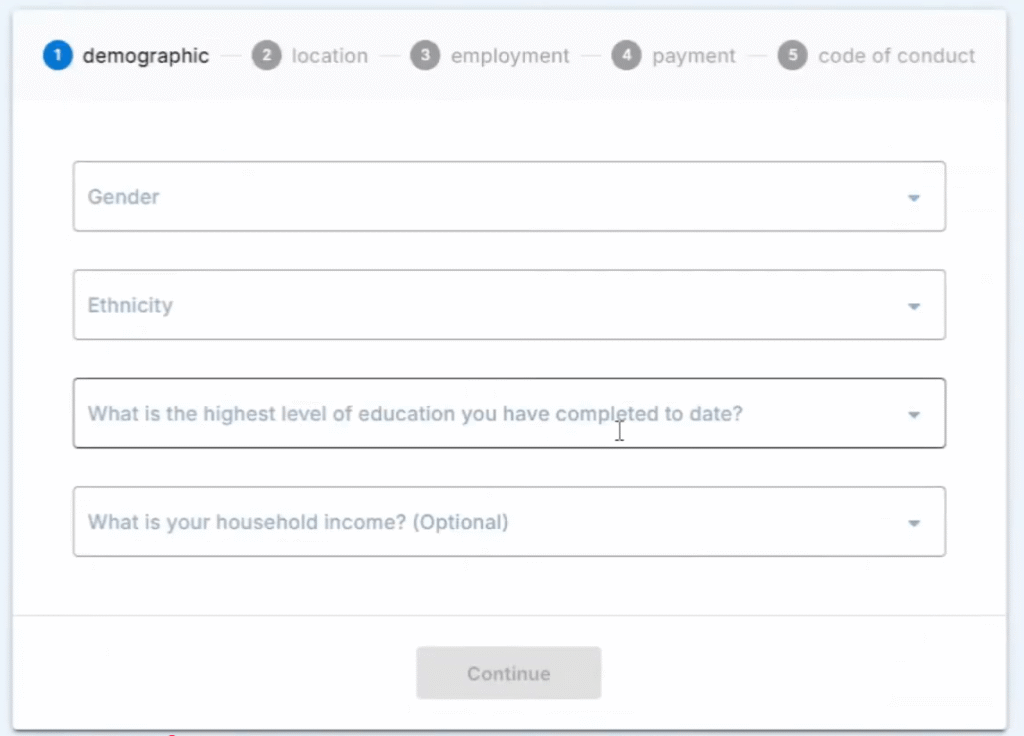1024x736 pixels.
Task: Click the step 1 circle icon
Action: (x=58, y=56)
